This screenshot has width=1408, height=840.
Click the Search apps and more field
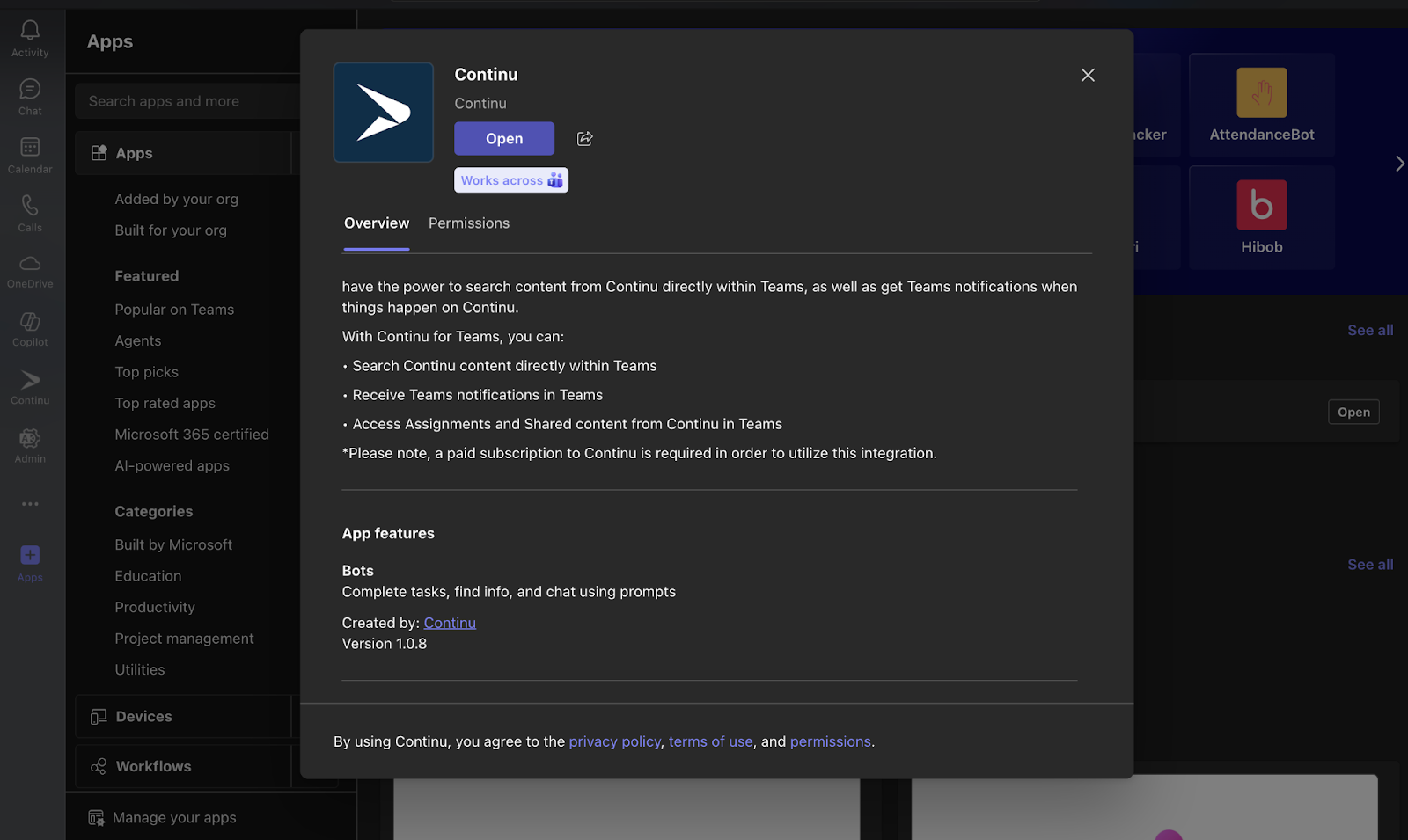click(189, 101)
